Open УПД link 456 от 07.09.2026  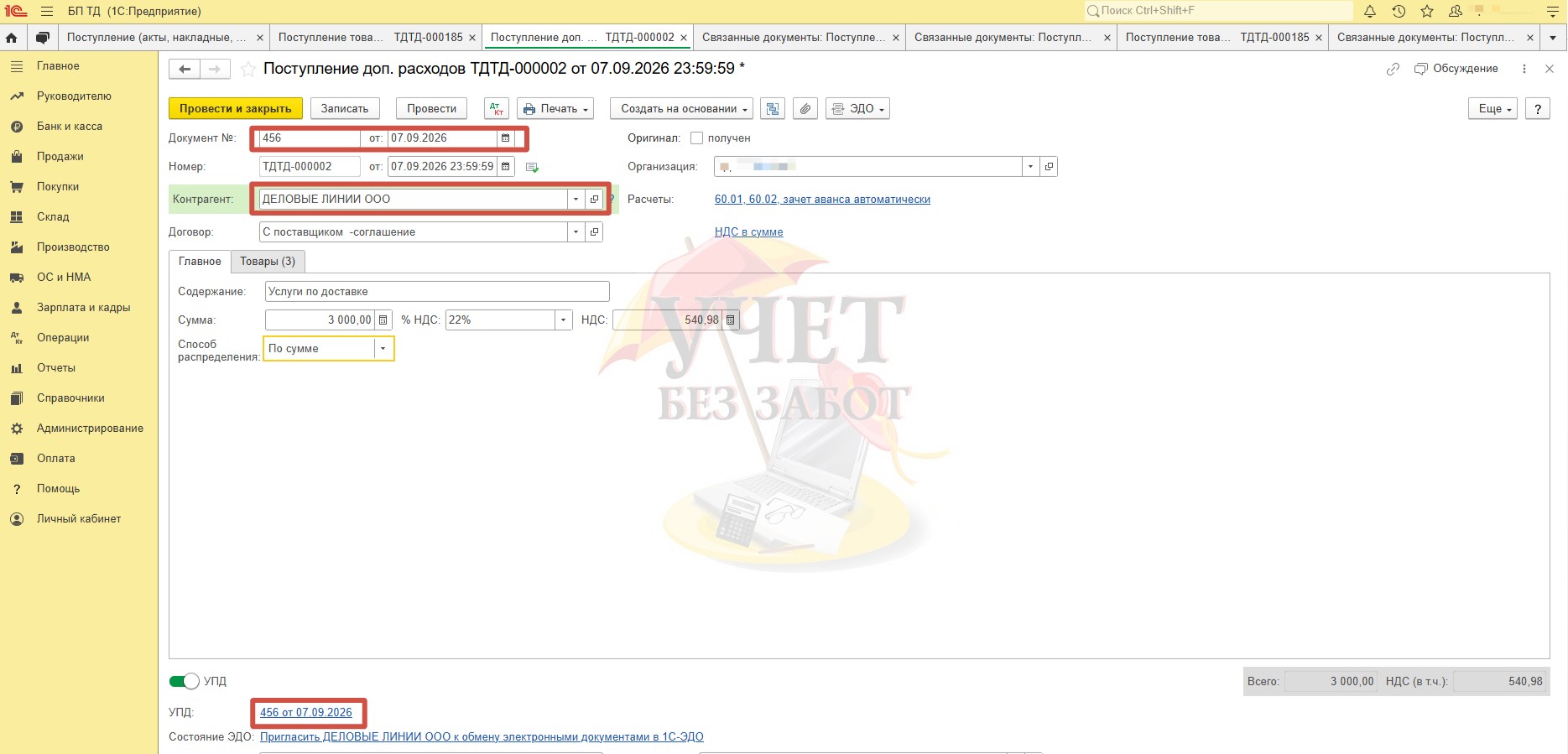(306, 713)
